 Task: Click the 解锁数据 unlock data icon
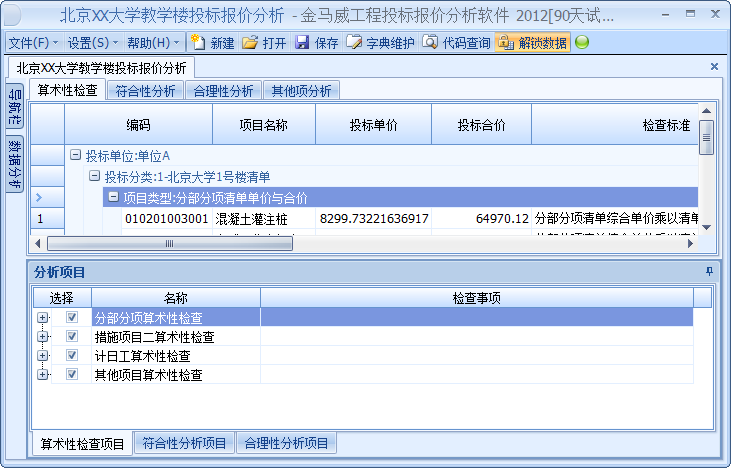coord(505,43)
